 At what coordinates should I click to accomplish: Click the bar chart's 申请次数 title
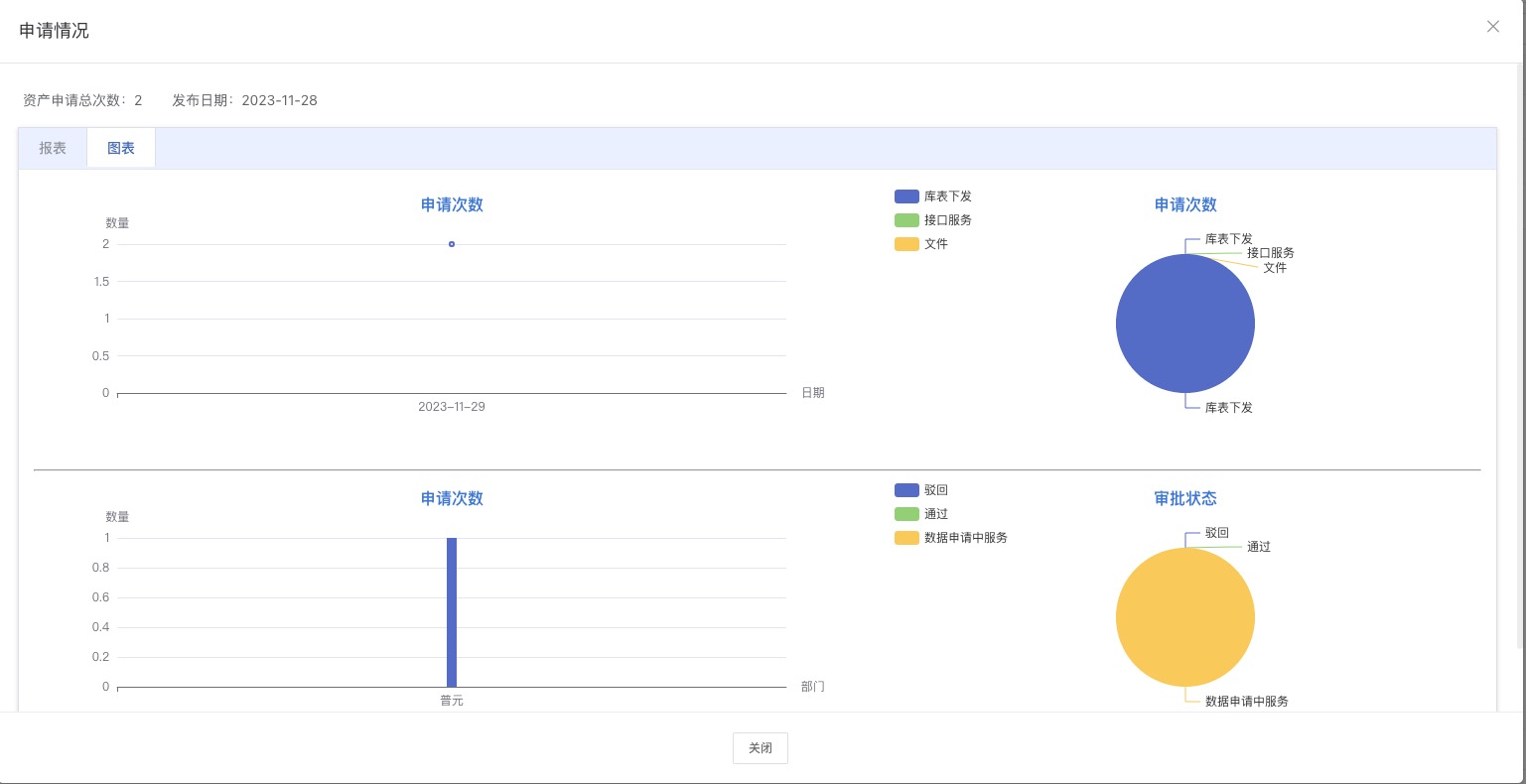452,498
